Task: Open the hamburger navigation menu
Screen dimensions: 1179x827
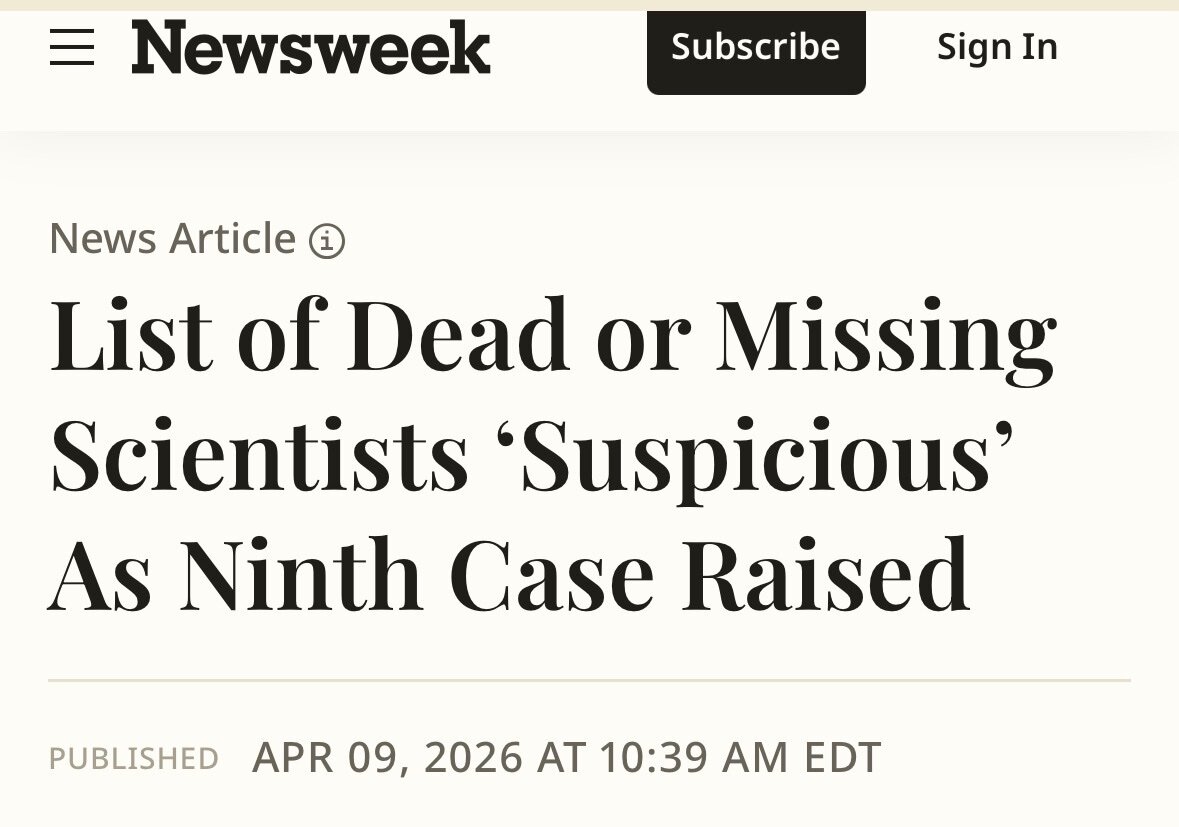Action: tap(72, 47)
